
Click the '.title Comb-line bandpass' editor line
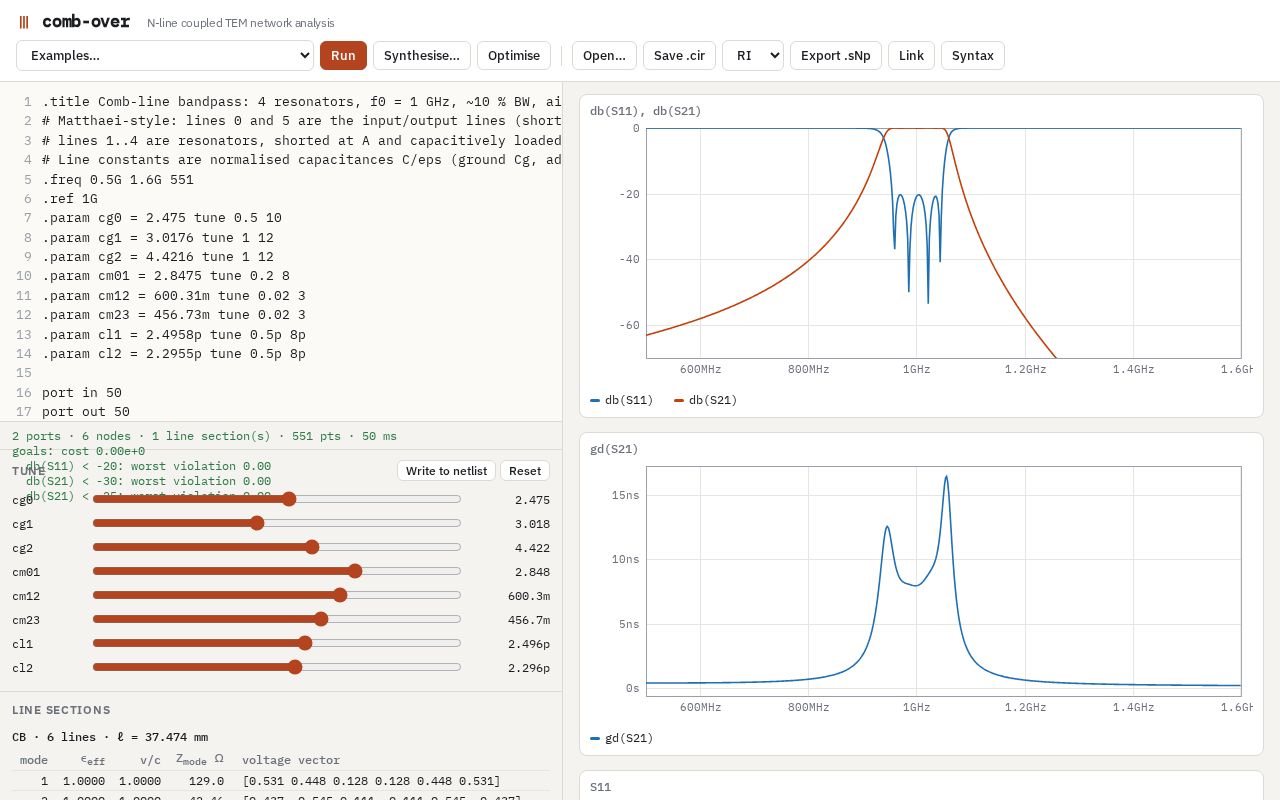point(301,102)
